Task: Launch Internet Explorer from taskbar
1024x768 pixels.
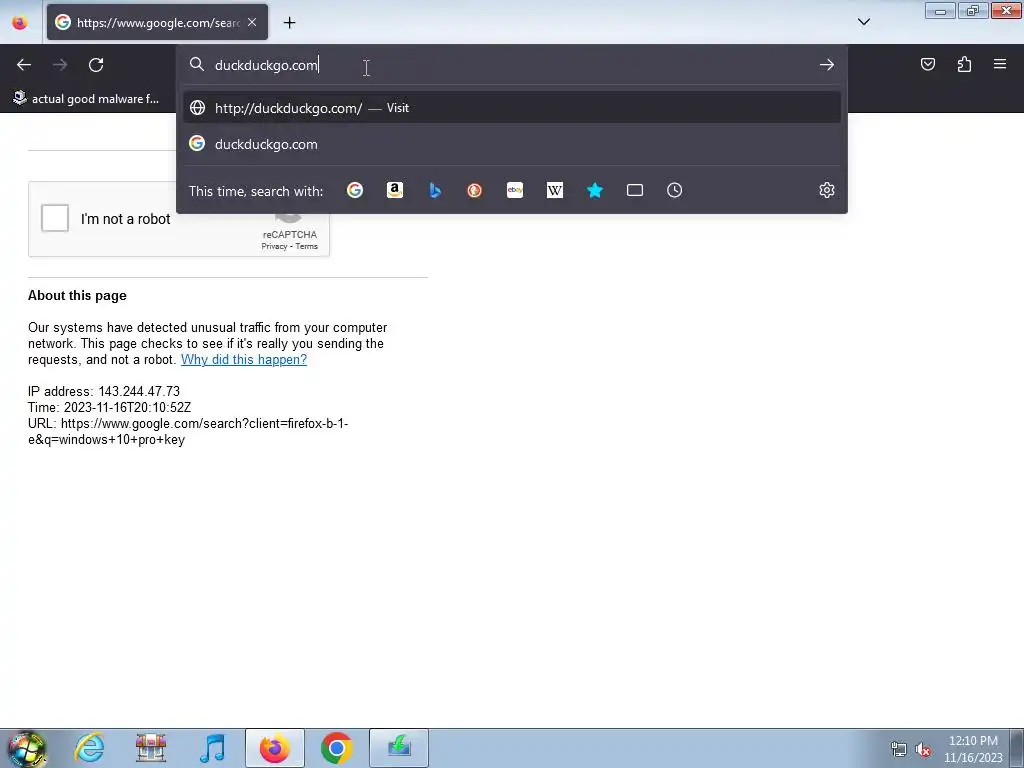Action: point(89,748)
